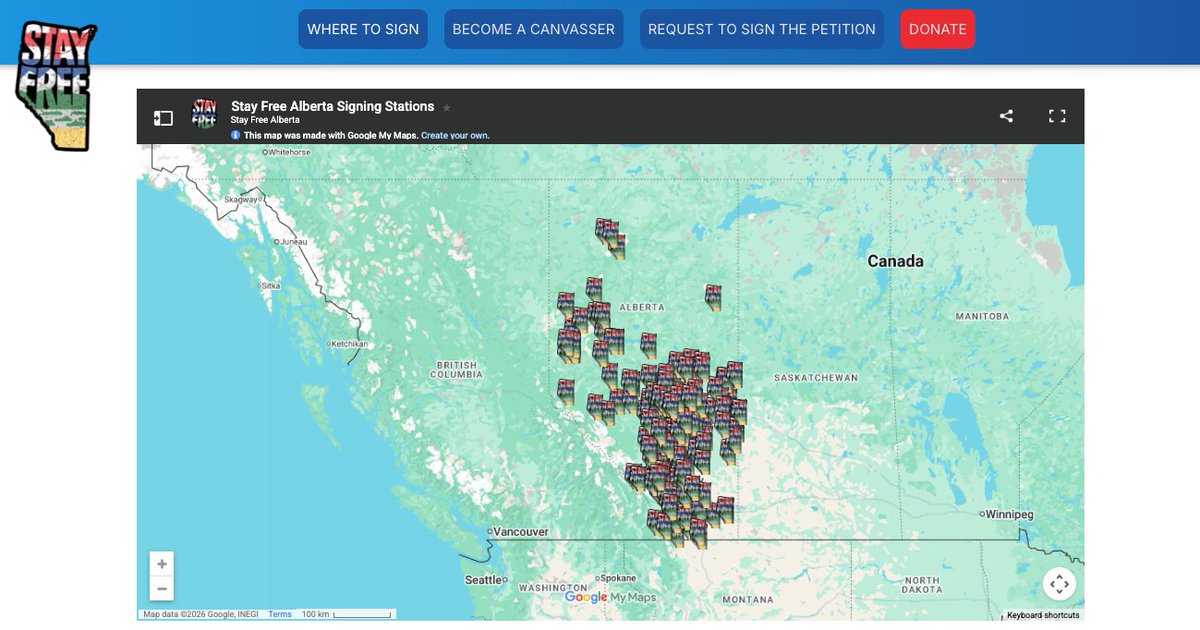Open the map Terms link
Screen dimensions: 1200x630
pyautogui.click(x=280, y=614)
